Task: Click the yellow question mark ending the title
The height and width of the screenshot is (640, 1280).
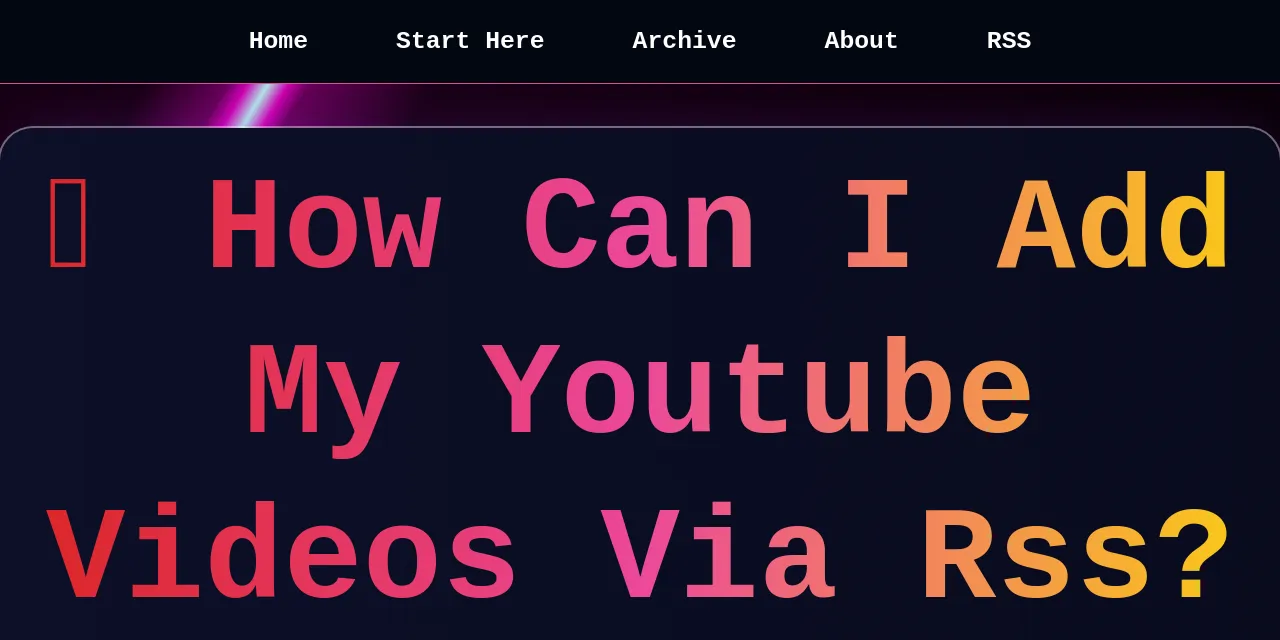Action: coord(1193,557)
